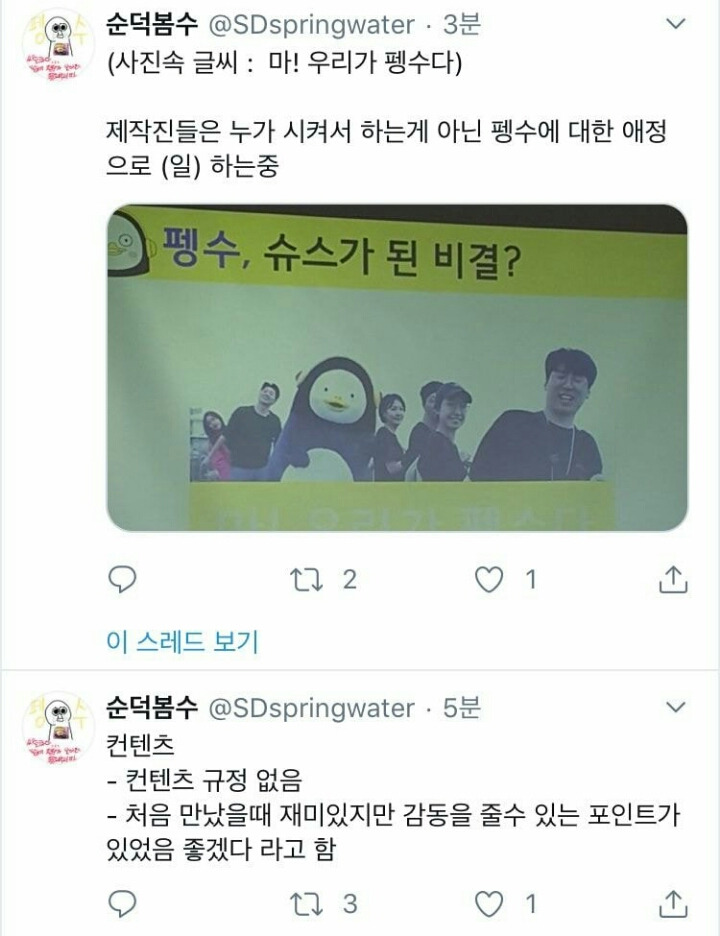Open @SDspringwater handle on the first tweet

311,25
